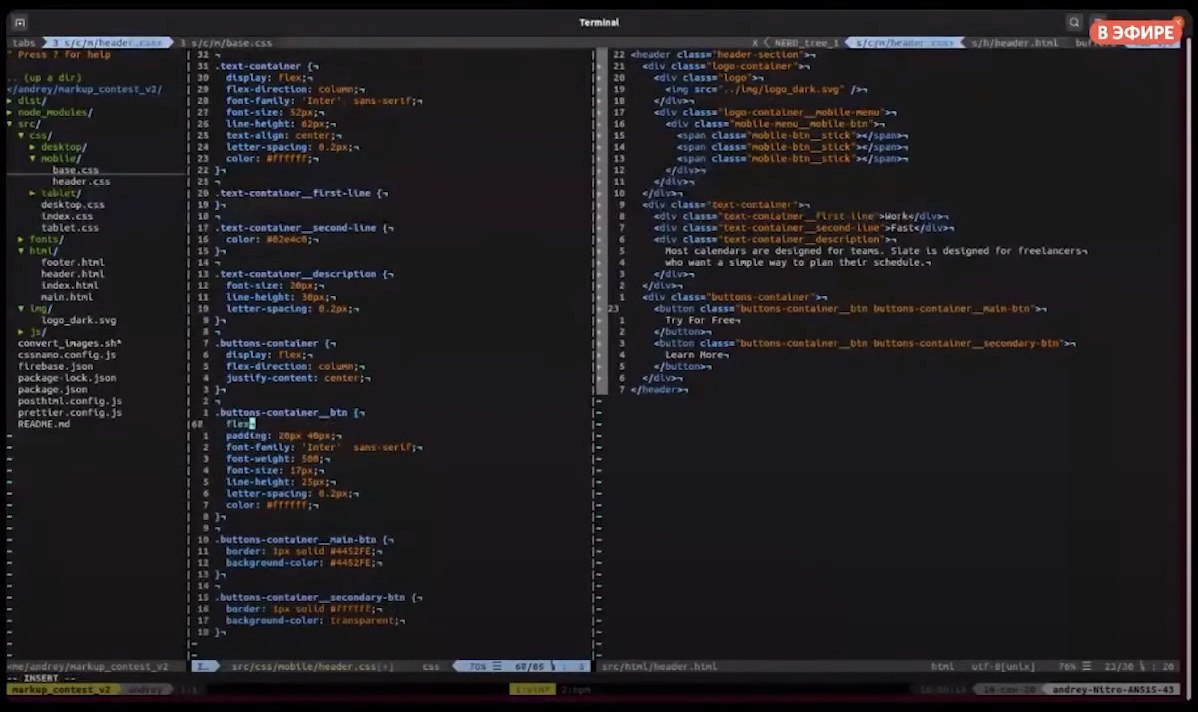
Task: Click src/html/header.html in the statusline
Action: pos(659,666)
